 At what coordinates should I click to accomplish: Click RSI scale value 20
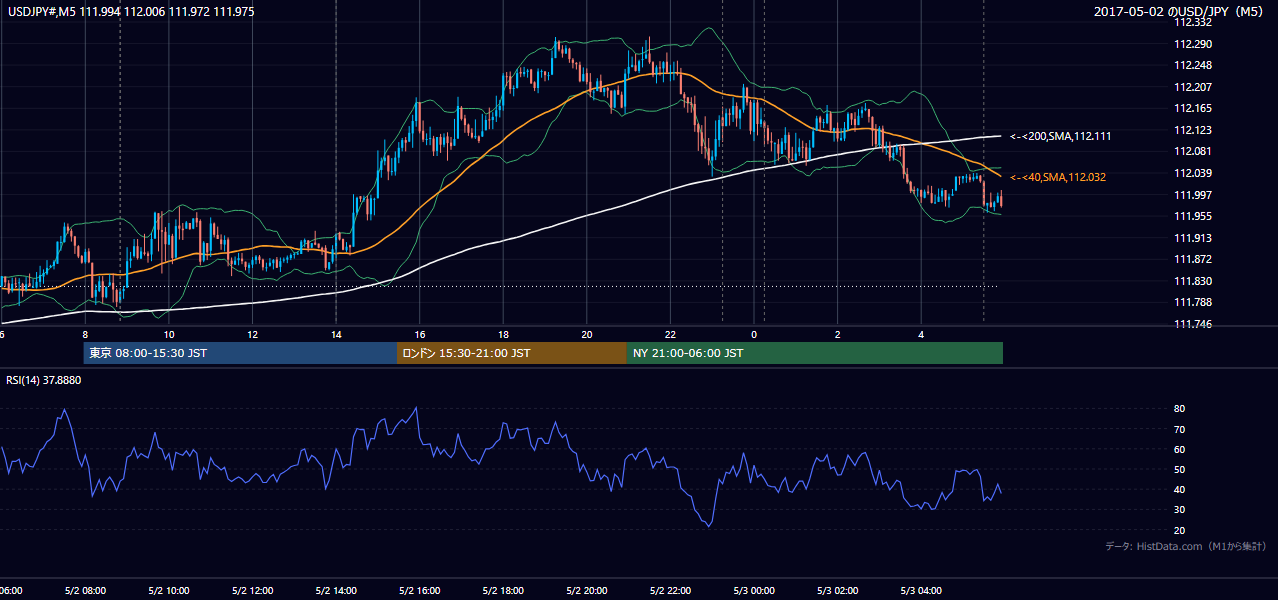[1179, 530]
